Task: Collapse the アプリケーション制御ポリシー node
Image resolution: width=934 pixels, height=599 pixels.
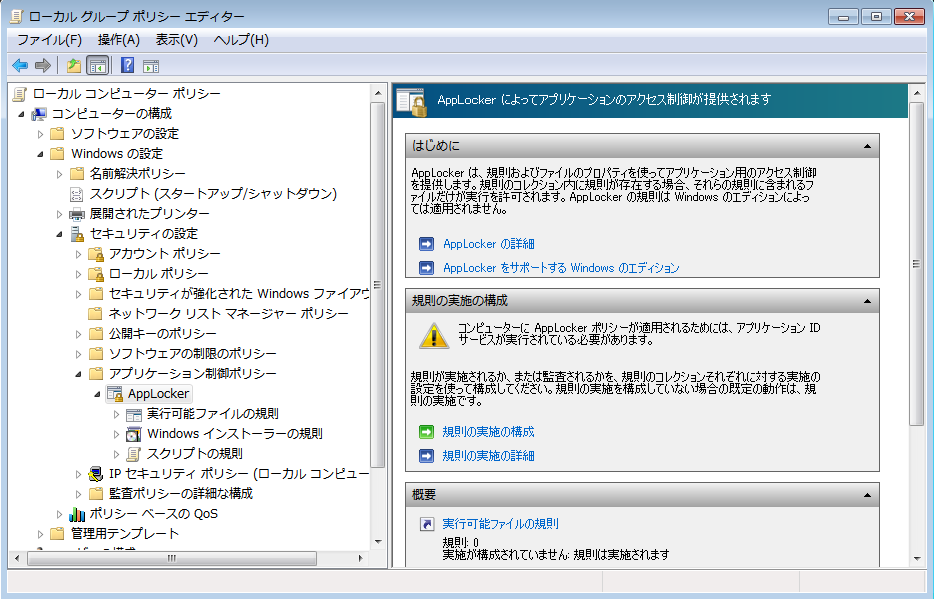Action: (79, 374)
